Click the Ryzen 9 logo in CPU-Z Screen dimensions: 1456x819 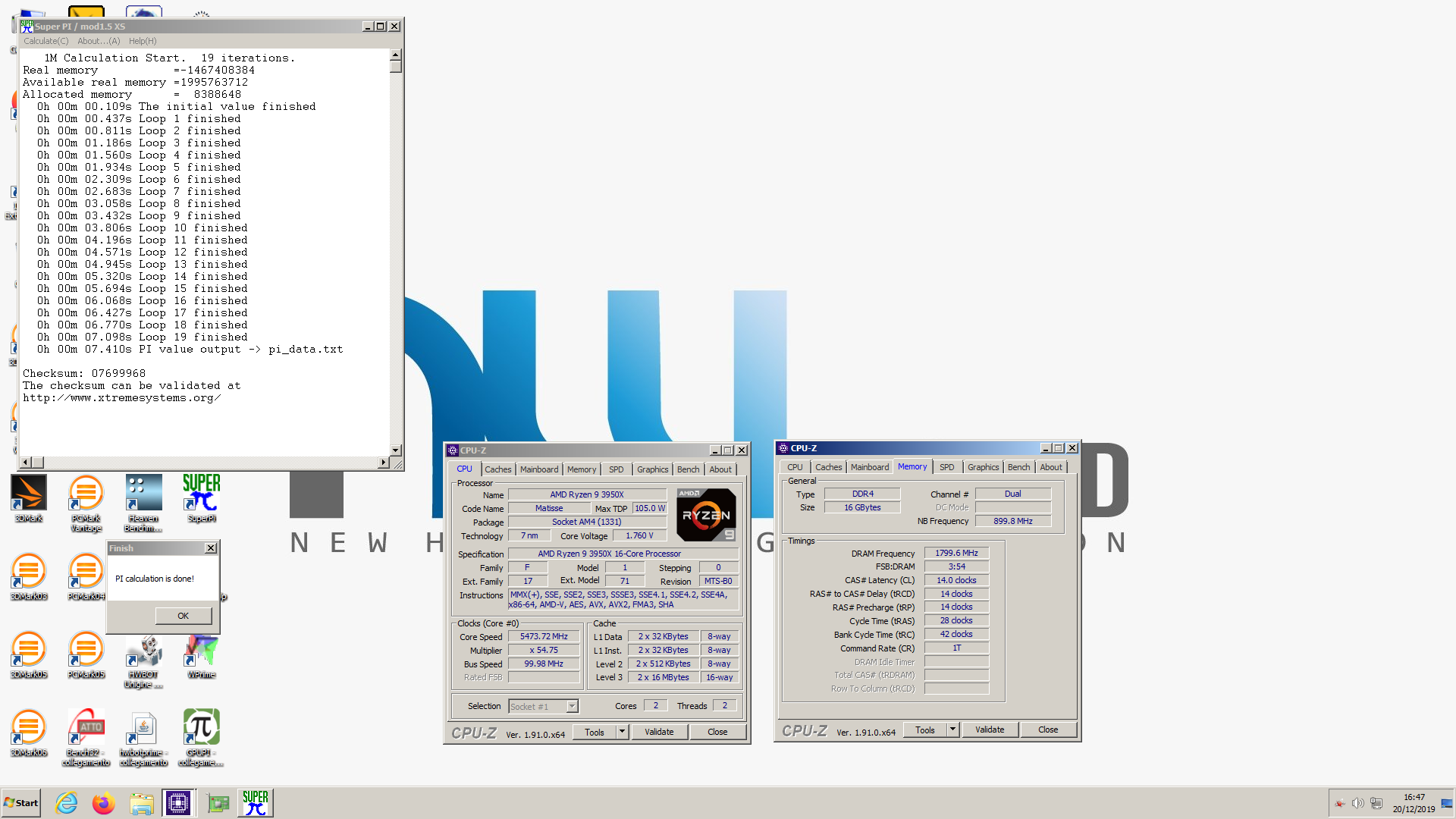click(706, 515)
